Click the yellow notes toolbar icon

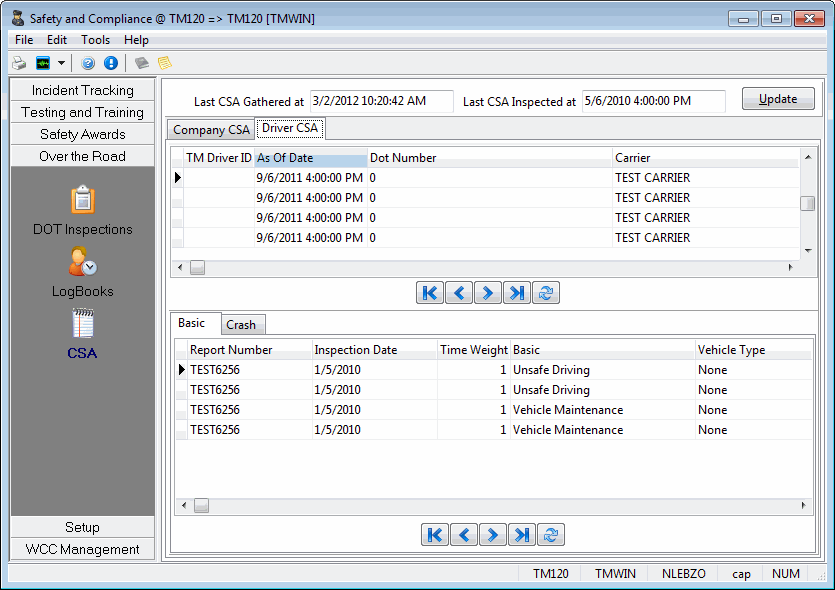tap(165, 63)
